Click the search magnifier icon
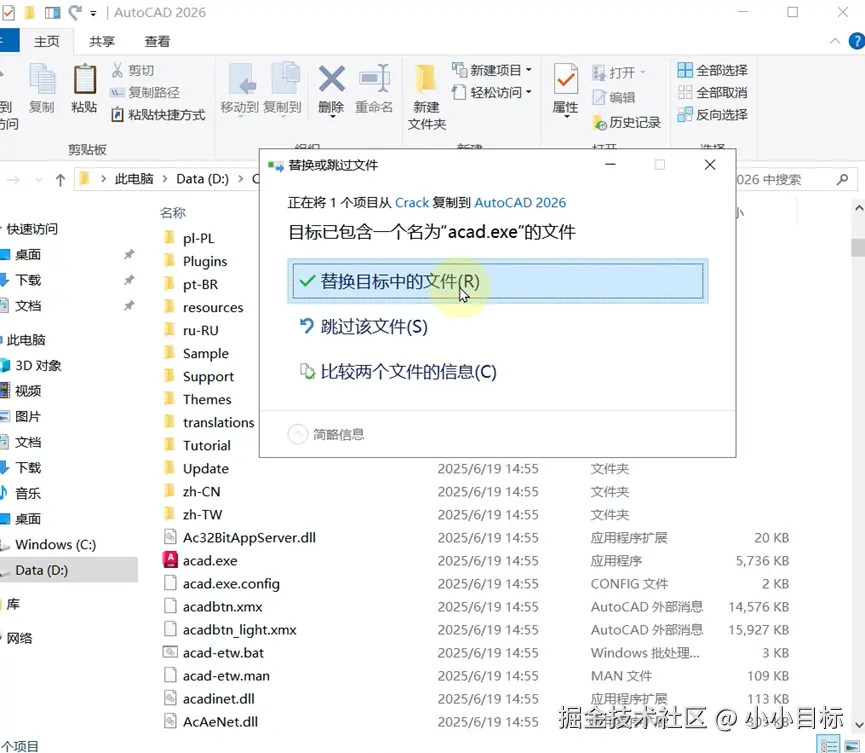This screenshot has height=753, width=865. 842,179
